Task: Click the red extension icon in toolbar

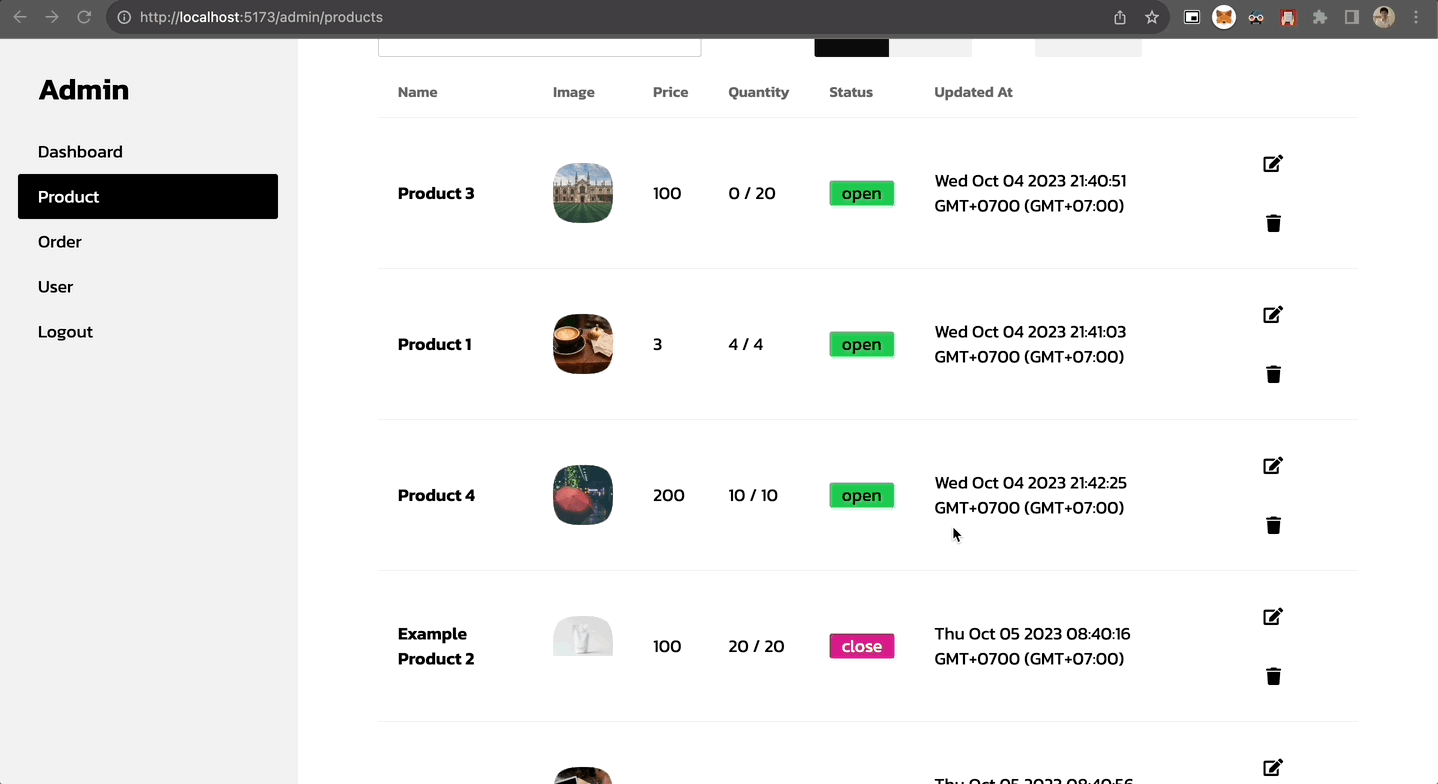Action: coord(1288,17)
